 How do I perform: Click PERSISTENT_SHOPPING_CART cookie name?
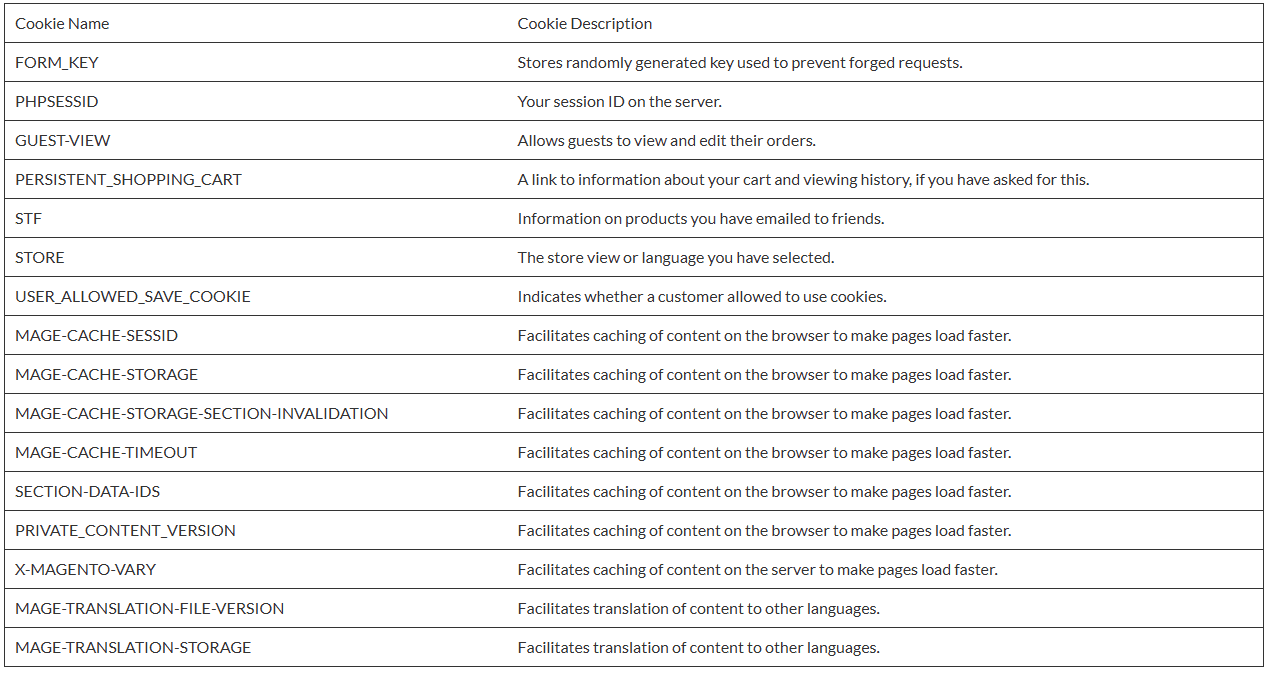point(128,179)
